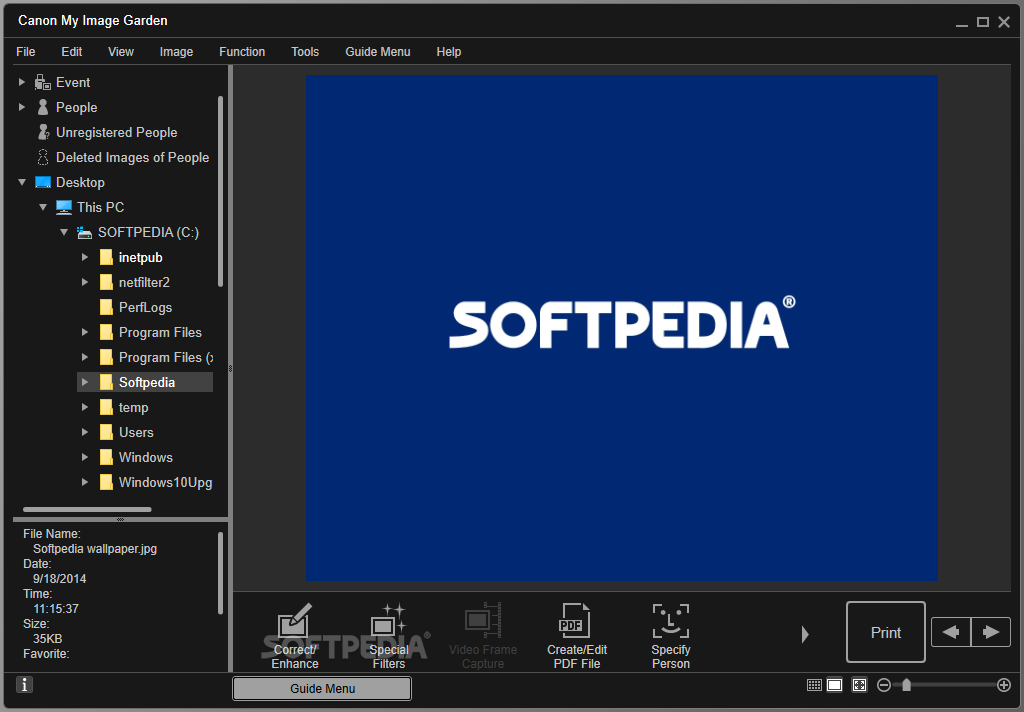
Task: Open the Image menu
Action: [x=176, y=52]
